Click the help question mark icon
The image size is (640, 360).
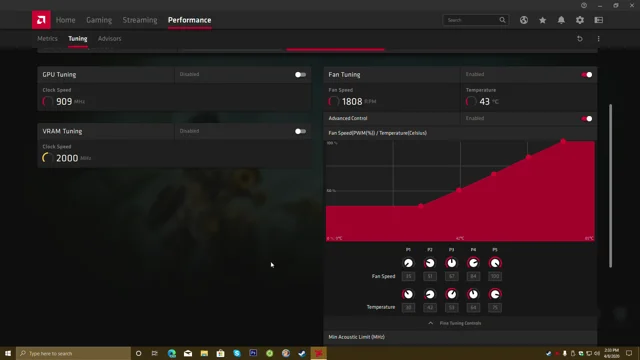tap(584, 5)
